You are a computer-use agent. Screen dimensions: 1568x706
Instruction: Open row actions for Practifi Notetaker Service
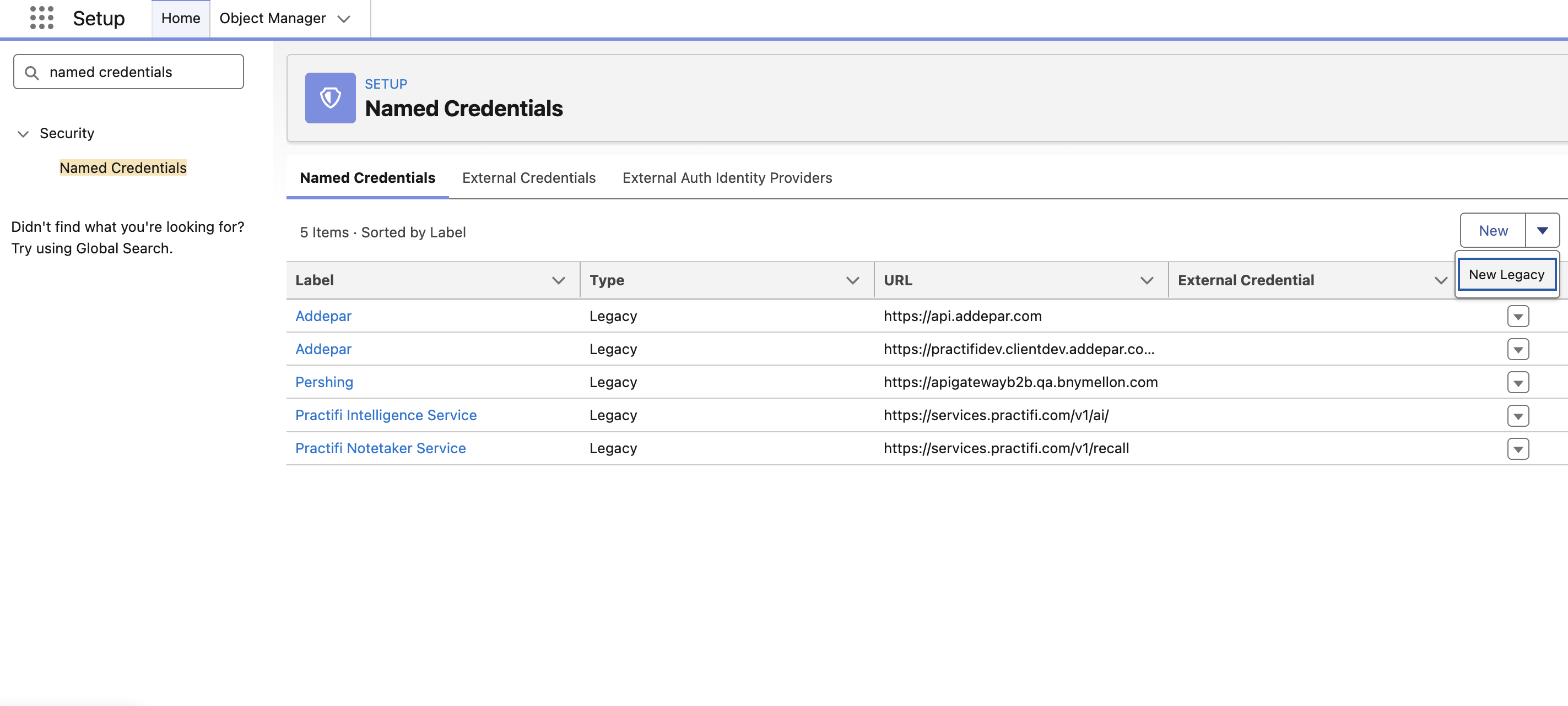[1518, 449]
